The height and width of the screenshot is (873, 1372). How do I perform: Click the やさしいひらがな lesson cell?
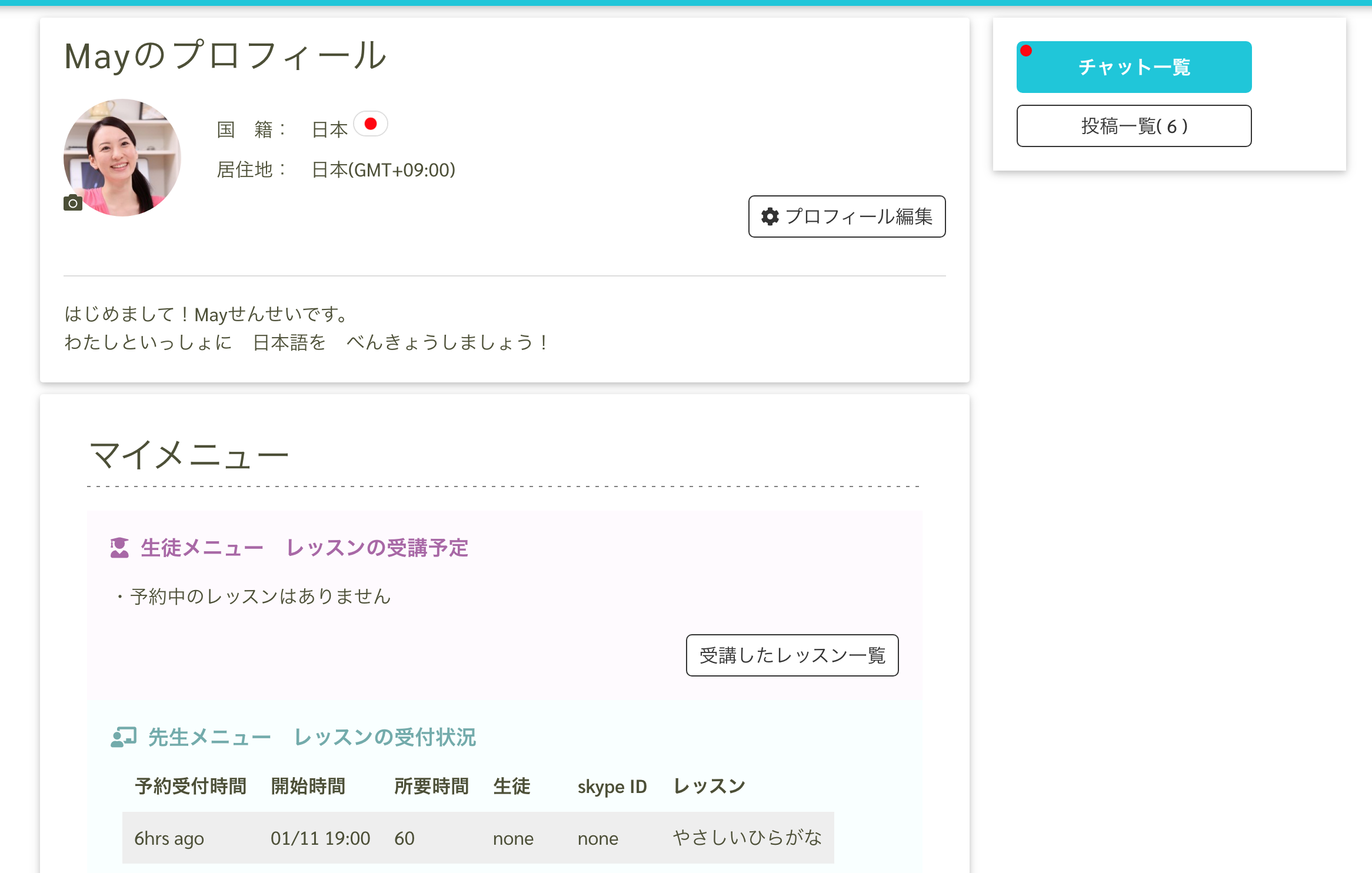point(747,838)
